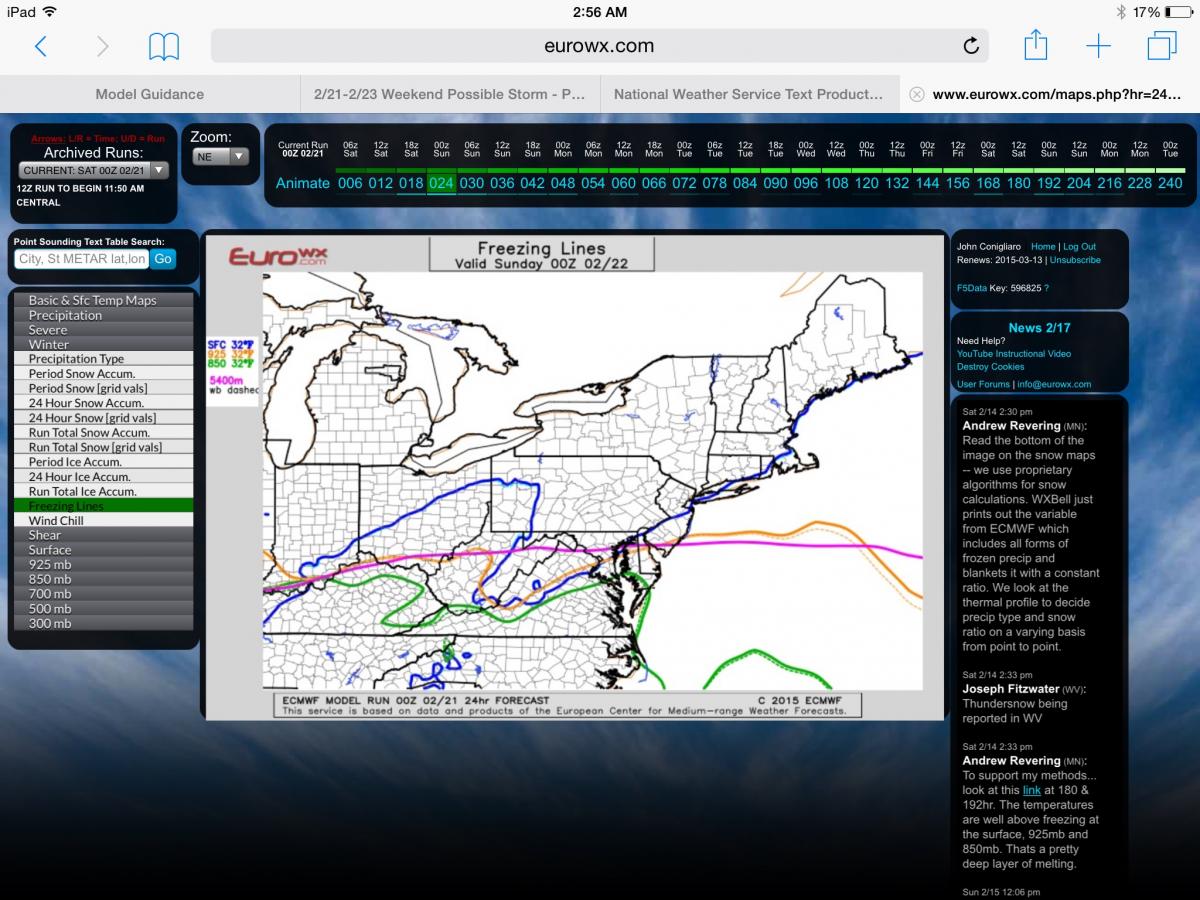This screenshot has width=1200, height=900.
Task: Add a new Safari tab
Action: coord(1098,46)
